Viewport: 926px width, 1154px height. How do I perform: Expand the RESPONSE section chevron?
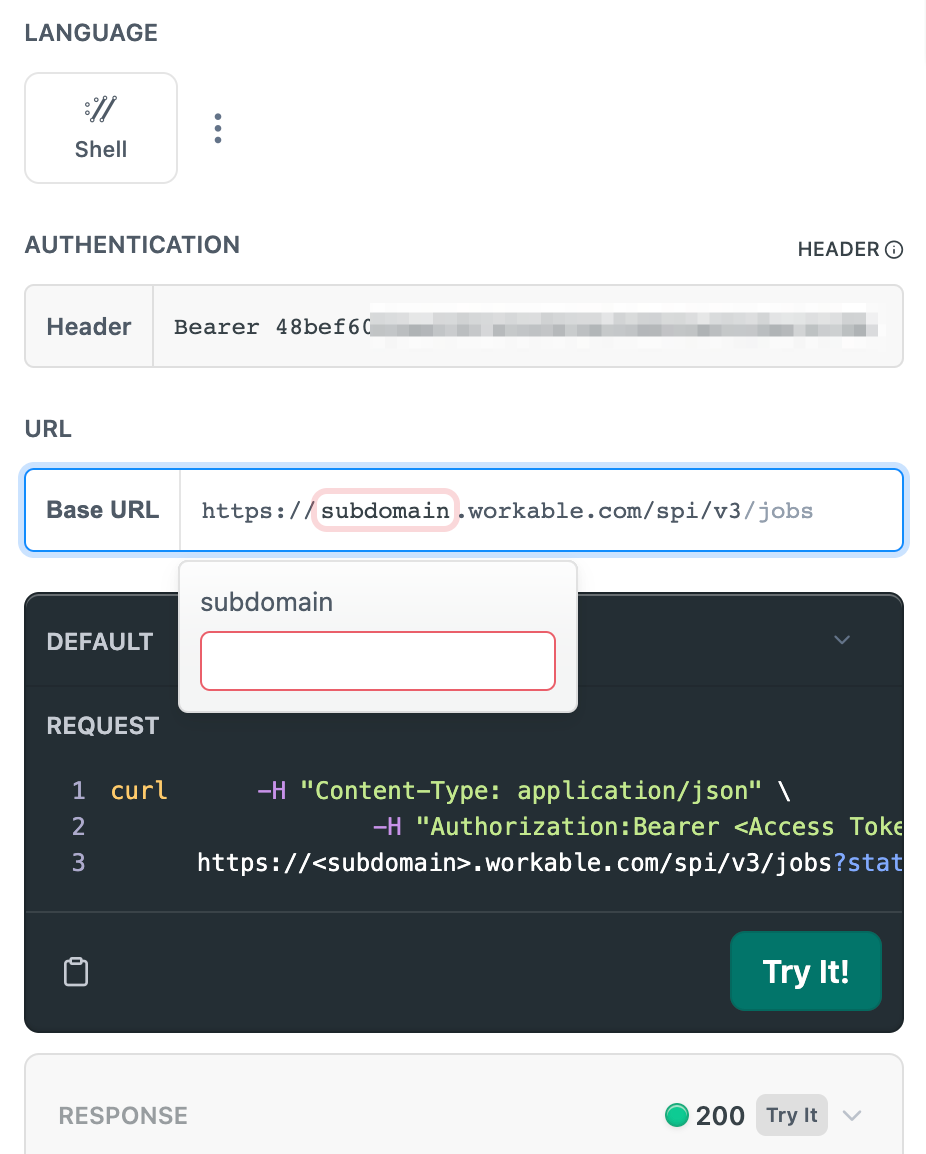[852, 1116]
